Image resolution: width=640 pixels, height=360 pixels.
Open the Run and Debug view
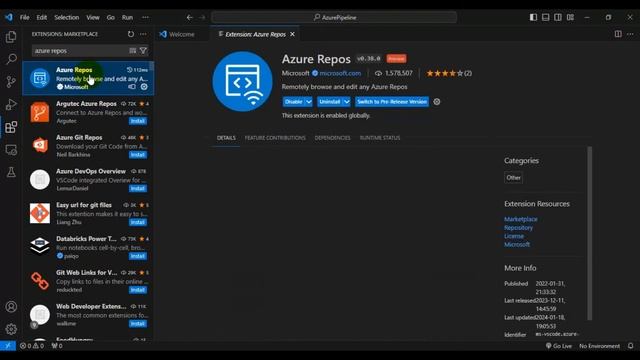[11, 104]
